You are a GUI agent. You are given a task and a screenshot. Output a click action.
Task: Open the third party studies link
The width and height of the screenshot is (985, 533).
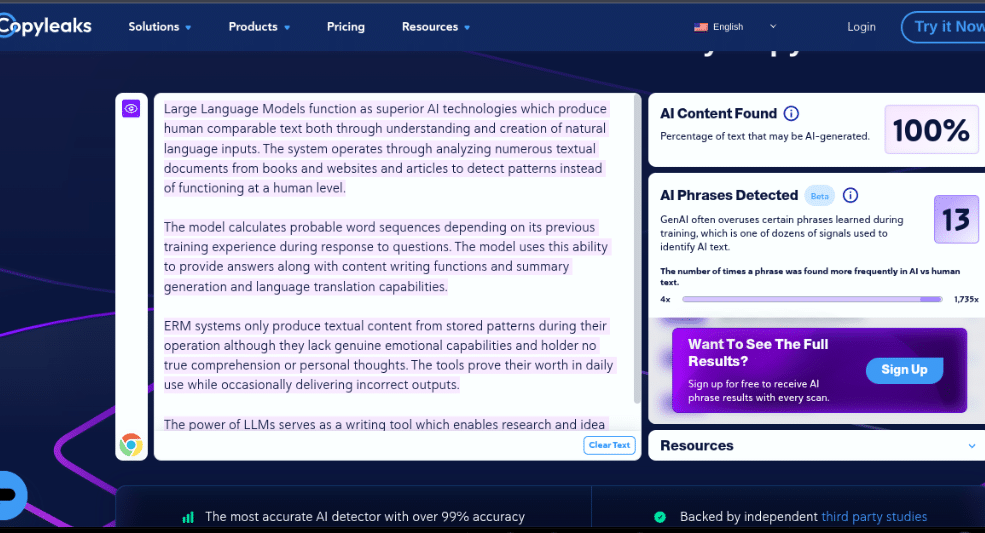(874, 517)
